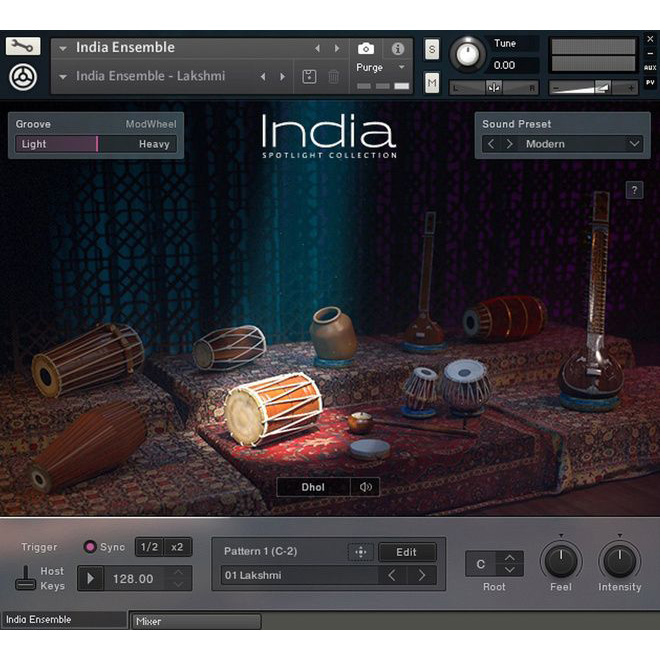Click the ModWheel label in Groove panel
The image size is (660, 660).
point(151,124)
